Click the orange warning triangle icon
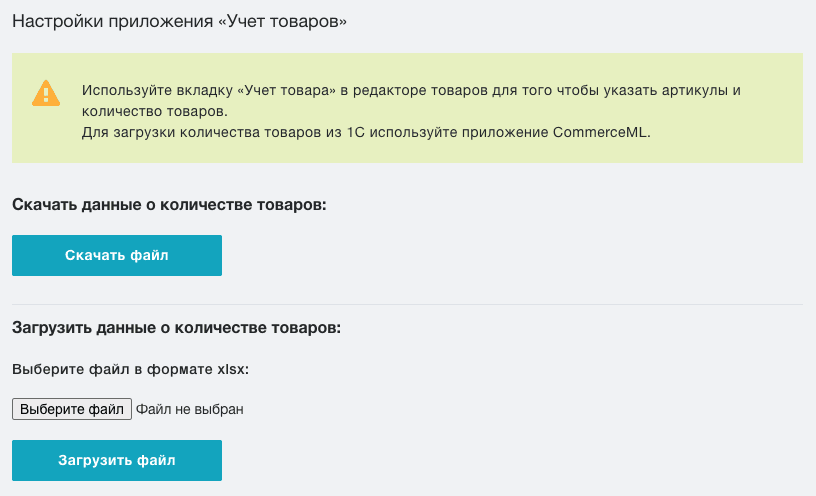The width and height of the screenshot is (816, 496). point(46,93)
